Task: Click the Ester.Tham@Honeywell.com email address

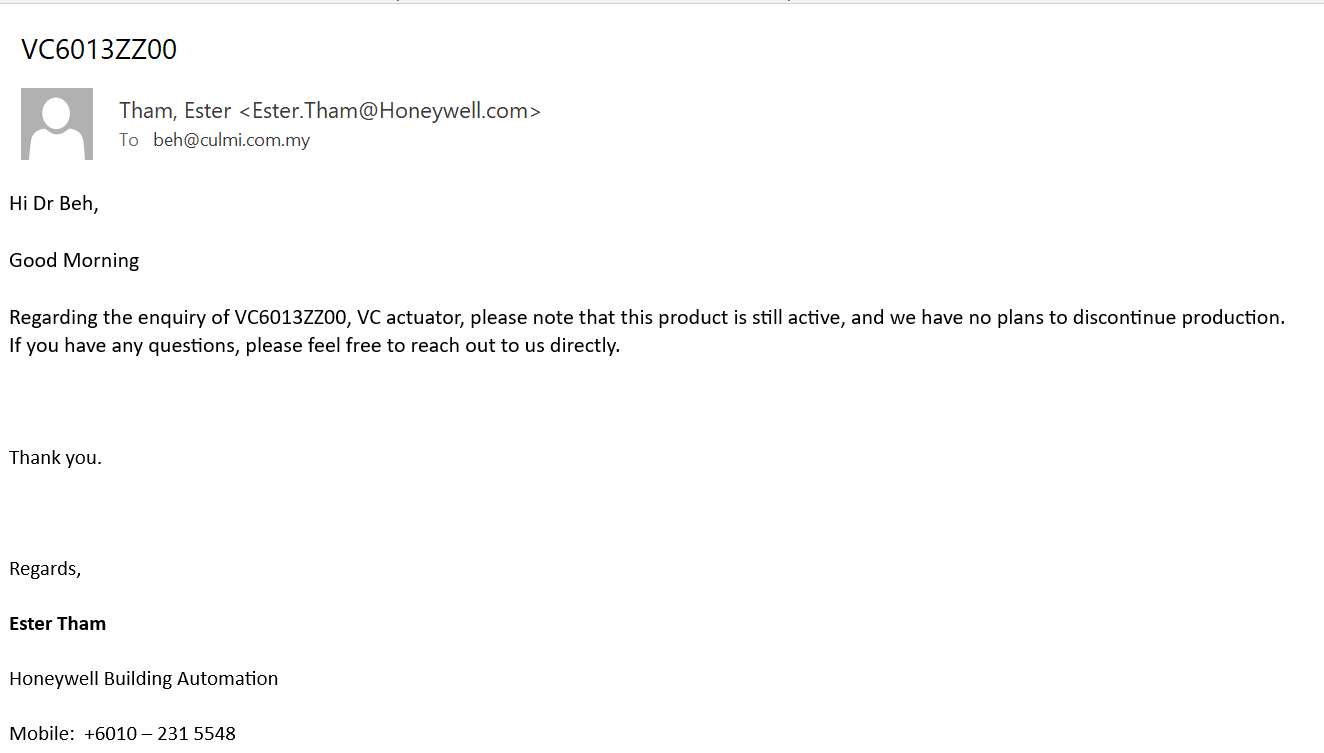Action: 391,111
